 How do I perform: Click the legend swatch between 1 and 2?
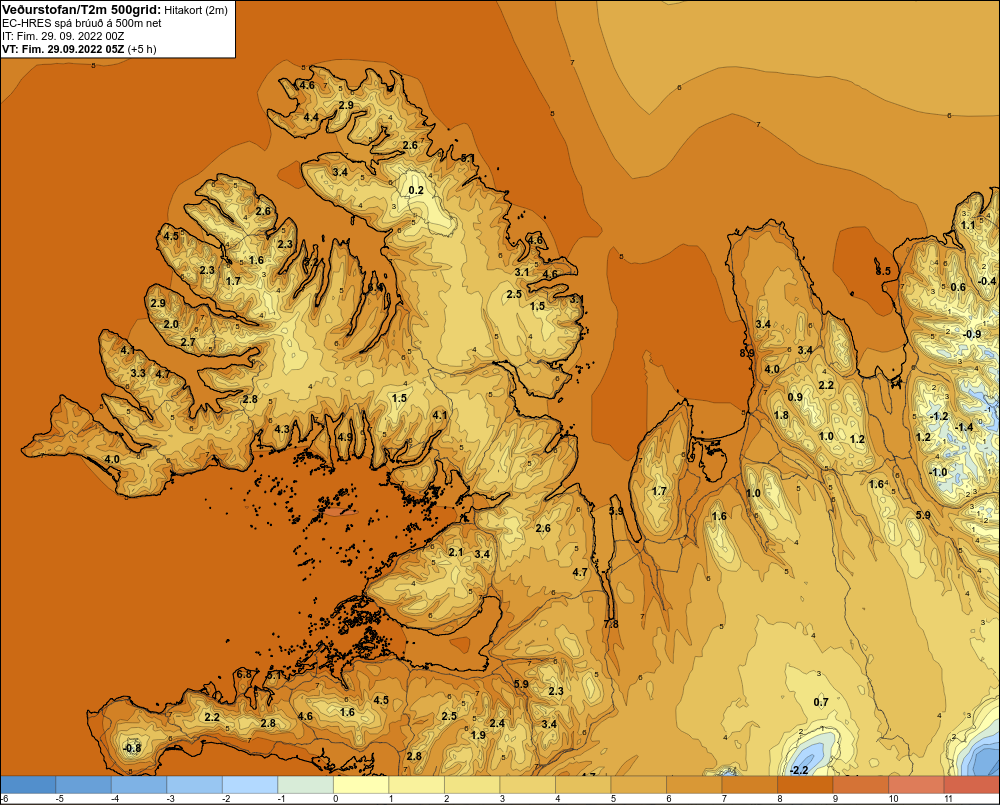pyautogui.click(x=416, y=785)
